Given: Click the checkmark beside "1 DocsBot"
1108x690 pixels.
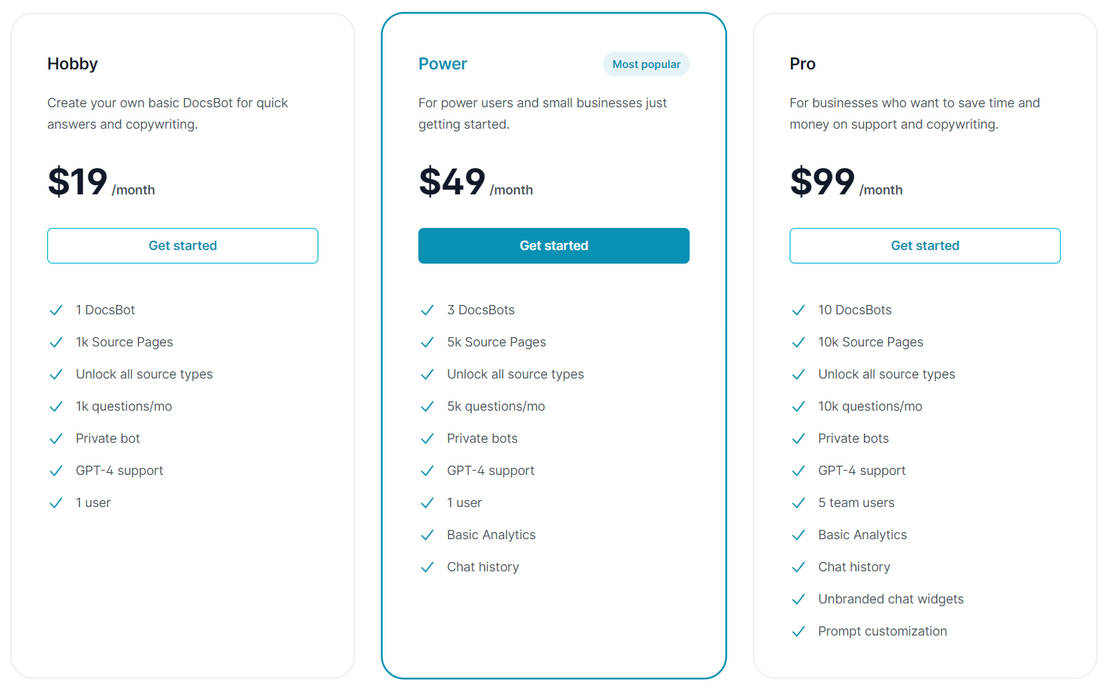Looking at the screenshot, I should (56, 310).
